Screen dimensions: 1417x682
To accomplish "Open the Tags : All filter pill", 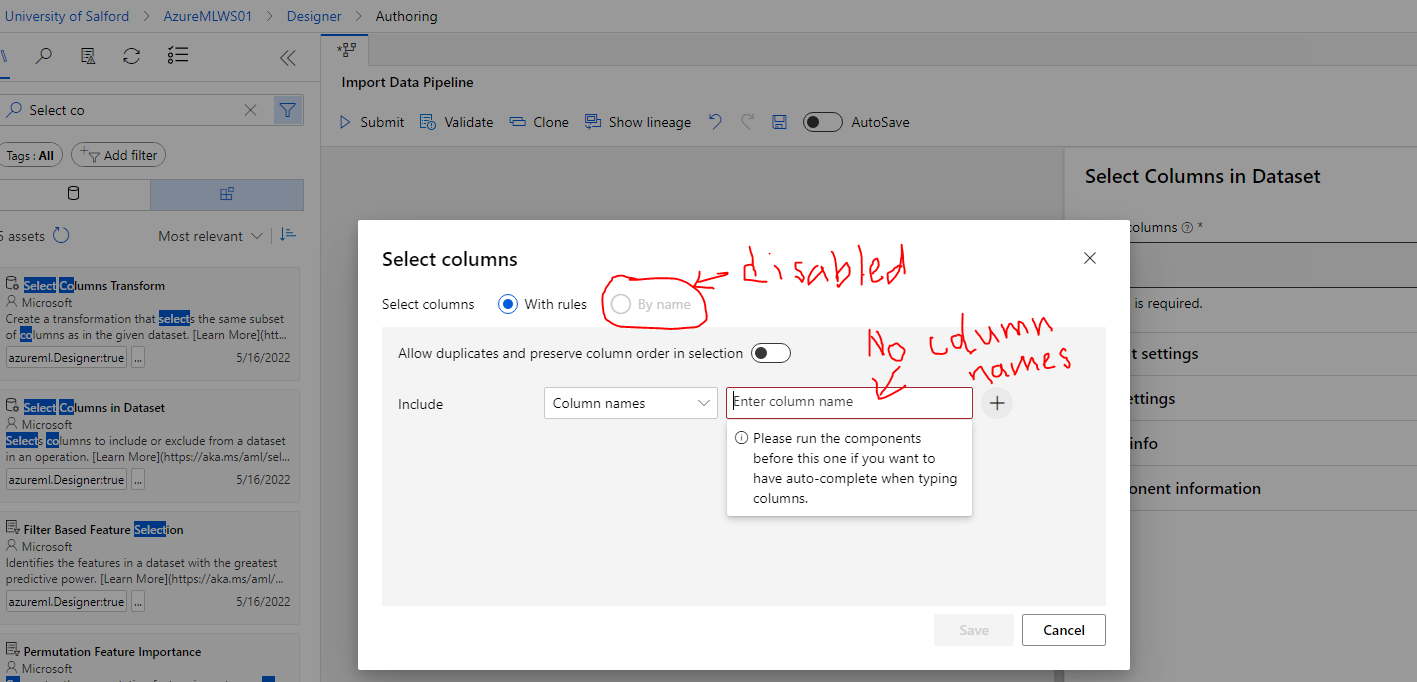I will pyautogui.click(x=31, y=156).
